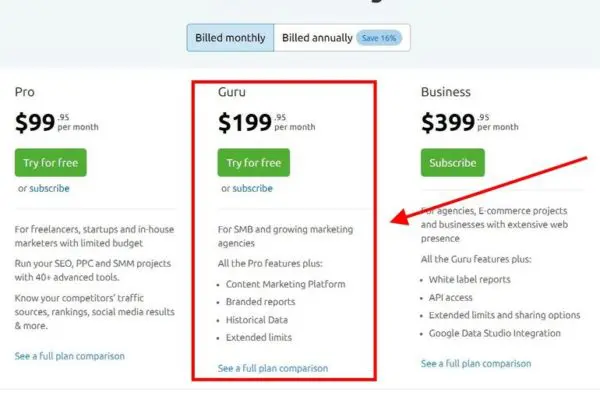Open Business plan's full comparison link

click(476, 364)
